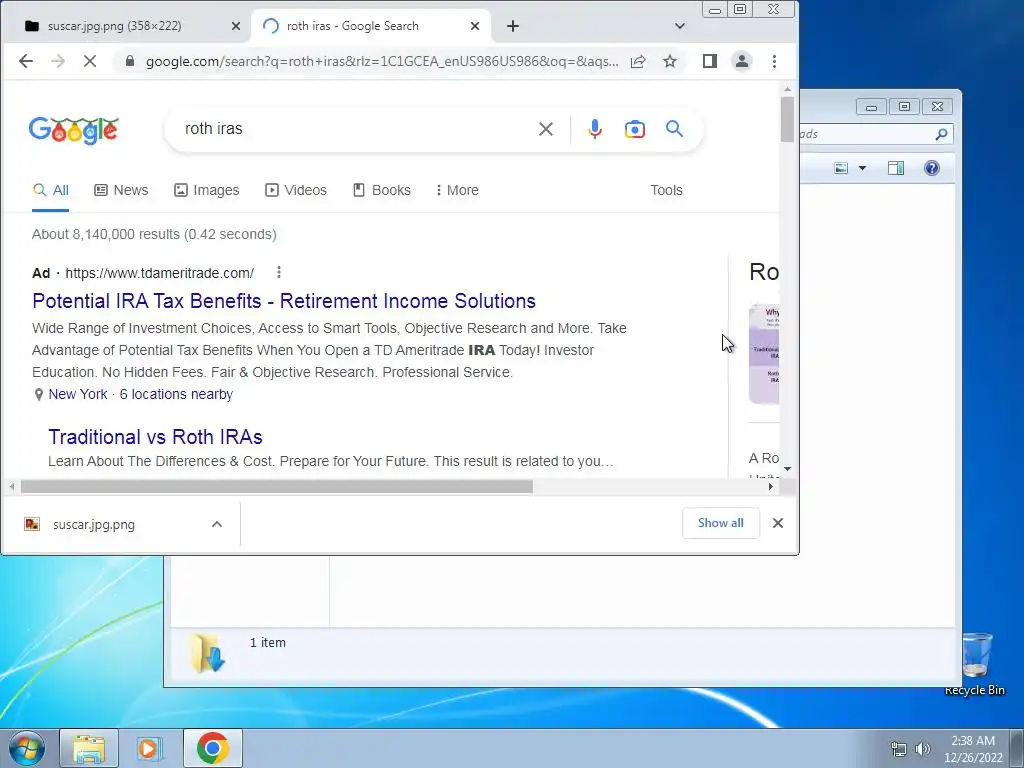Click the horizontal scrollbar thumb
This screenshot has height=768, width=1024.
point(276,487)
